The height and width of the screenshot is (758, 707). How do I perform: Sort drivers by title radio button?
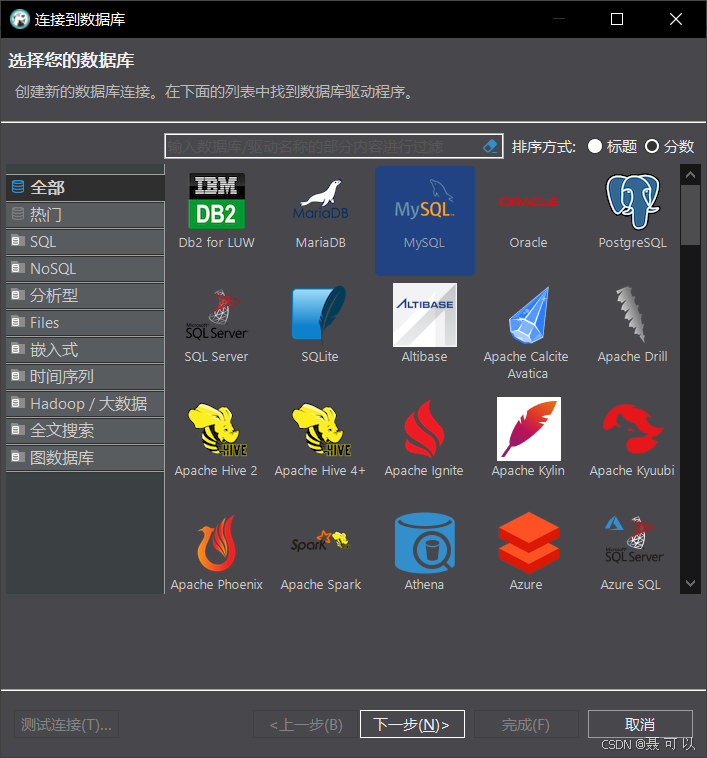coord(595,146)
